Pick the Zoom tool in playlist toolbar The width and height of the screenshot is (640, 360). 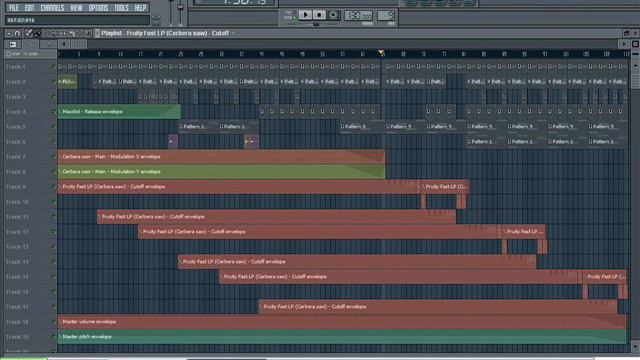[80, 33]
